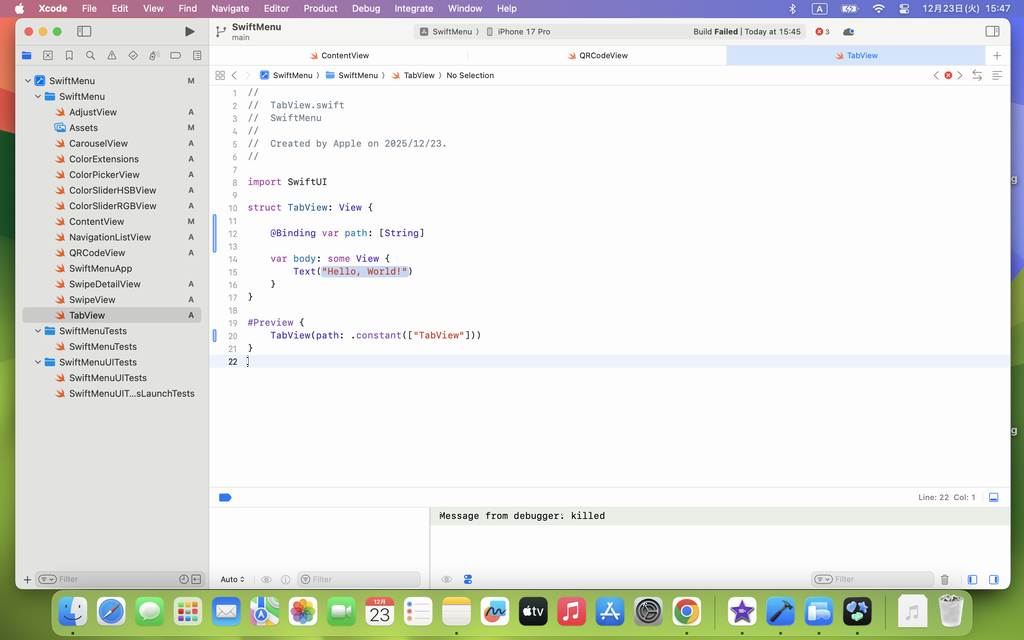
Task: Open the related items grid icon
Action: point(220,75)
